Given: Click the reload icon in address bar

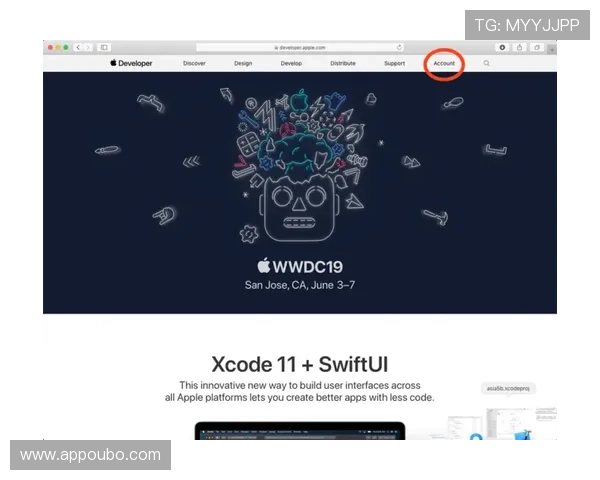Looking at the screenshot, I should point(399,47).
